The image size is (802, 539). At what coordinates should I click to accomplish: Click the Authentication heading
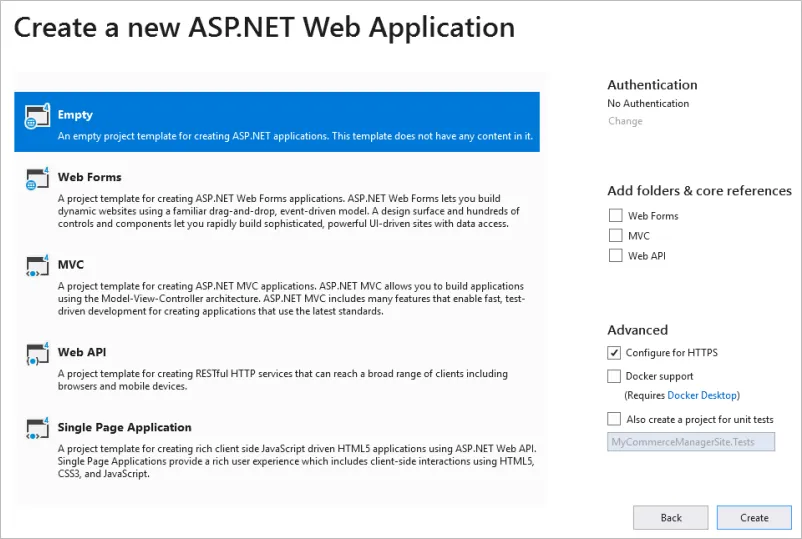click(652, 84)
